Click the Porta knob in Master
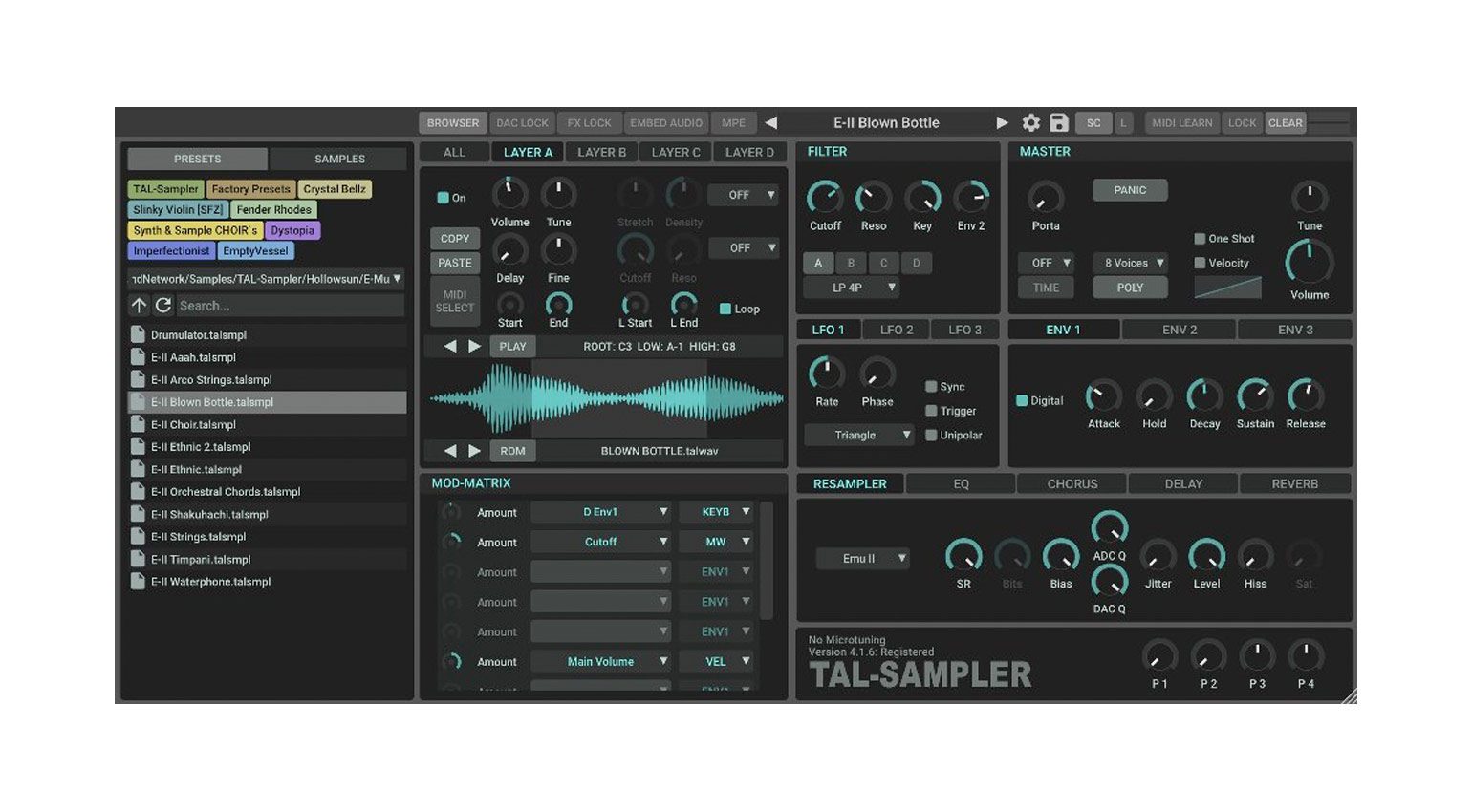The image size is (1472, 812). (1045, 198)
